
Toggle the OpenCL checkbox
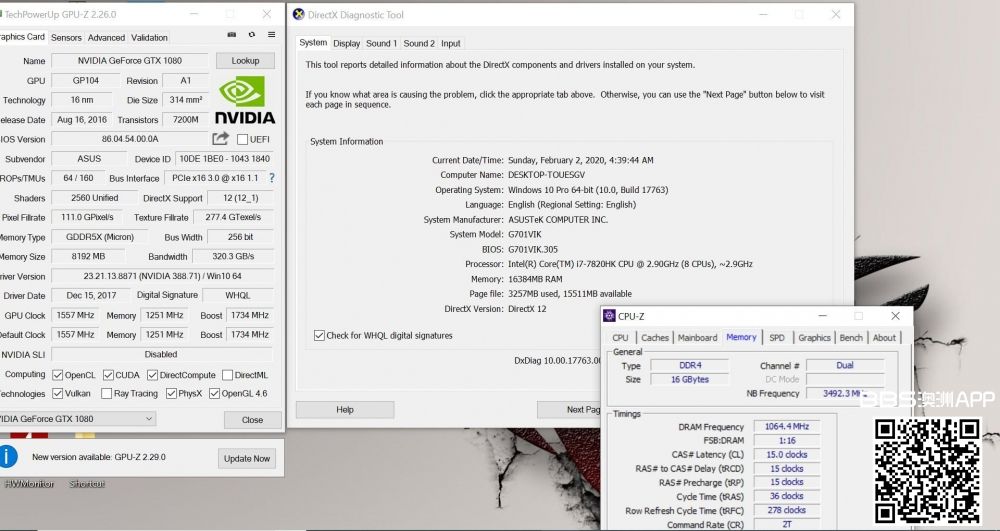57,375
